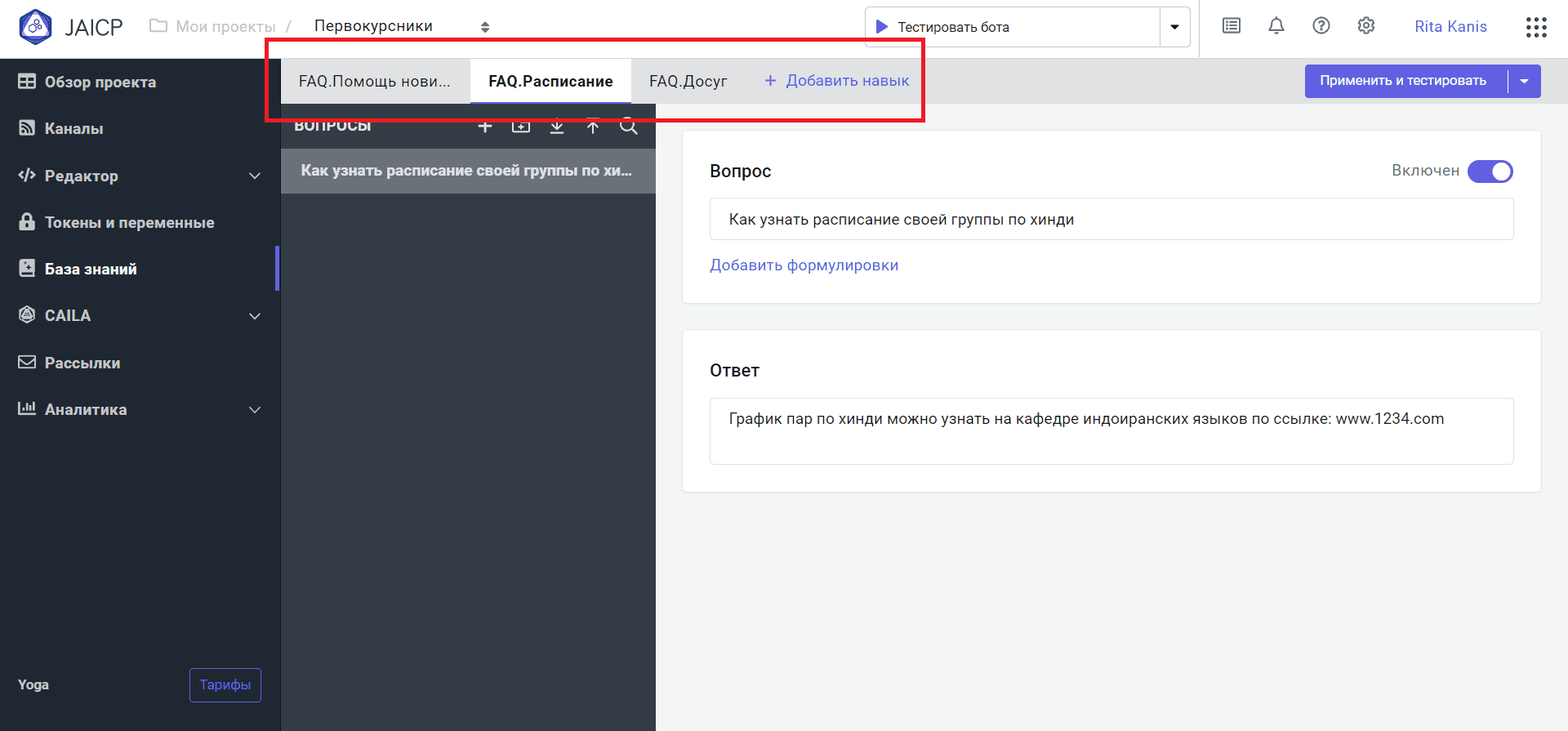Click the upload arrow icon in questions toolbar
The image size is (1568, 731).
[x=593, y=127]
